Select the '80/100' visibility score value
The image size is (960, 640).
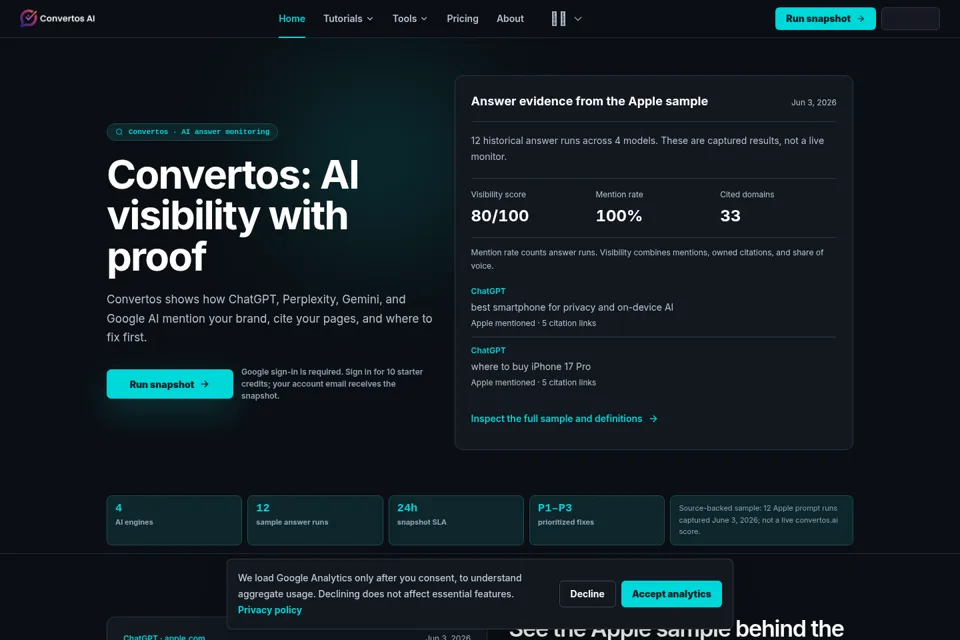point(500,216)
